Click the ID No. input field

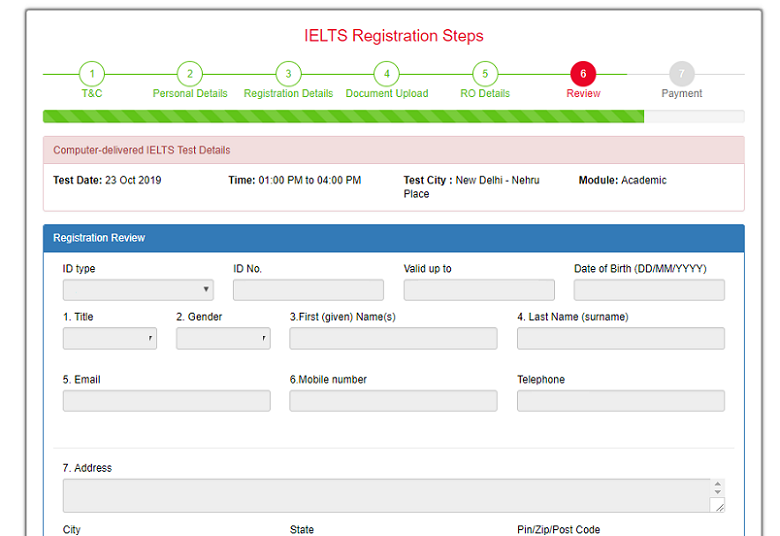pyautogui.click(x=308, y=290)
